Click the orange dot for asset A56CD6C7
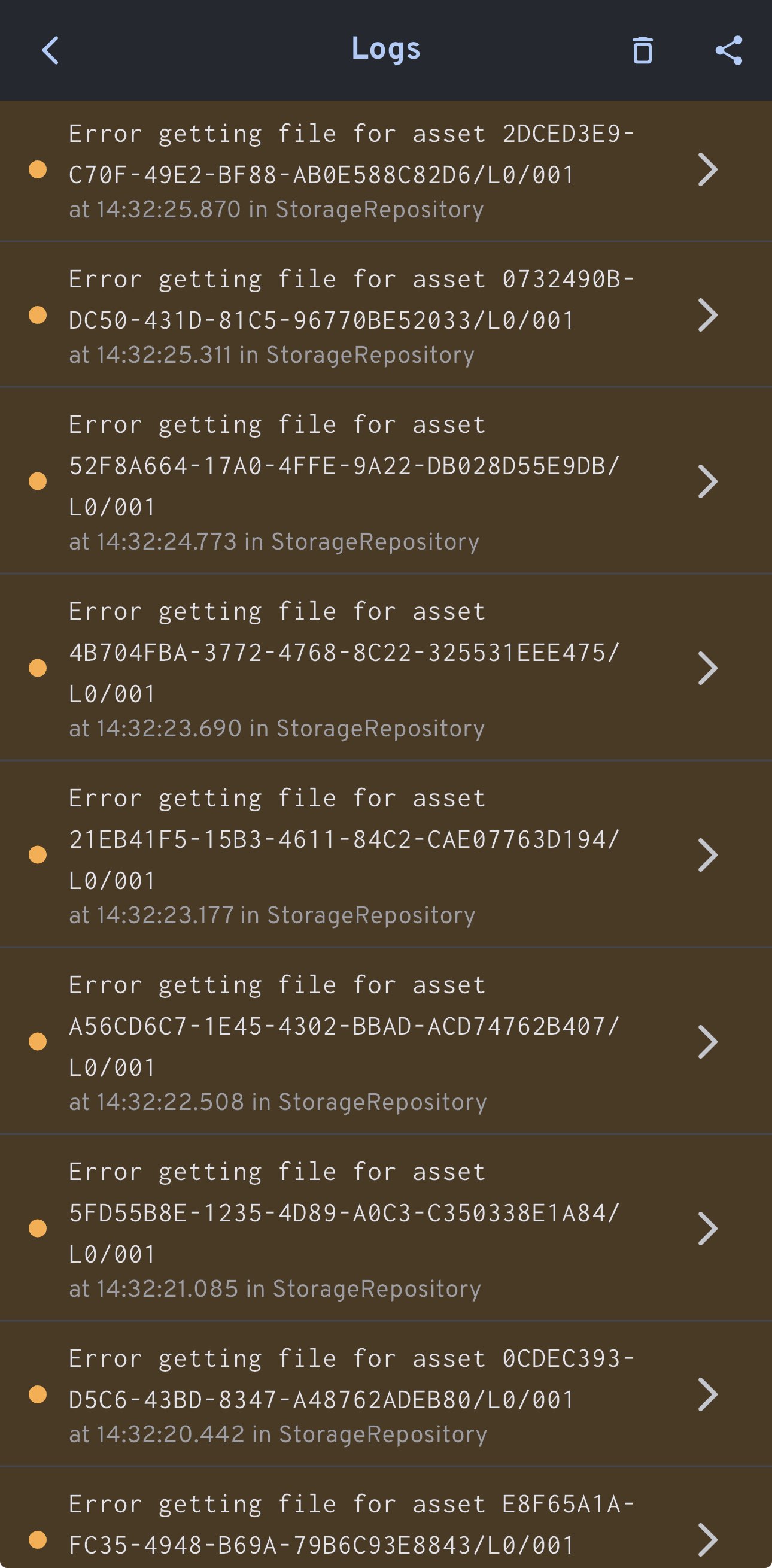This screenshot has height=1568, width=772. pos(38,1042)
